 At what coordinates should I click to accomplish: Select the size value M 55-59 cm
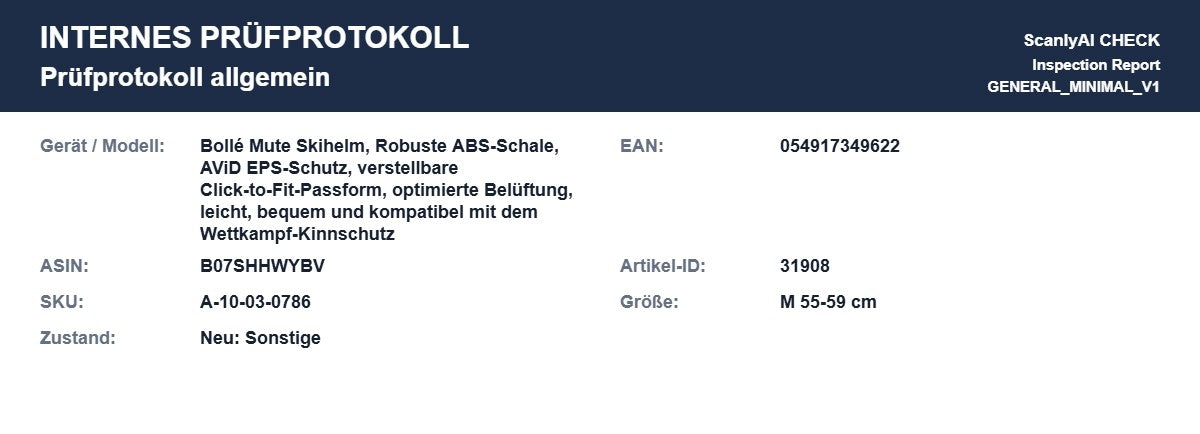828,302
